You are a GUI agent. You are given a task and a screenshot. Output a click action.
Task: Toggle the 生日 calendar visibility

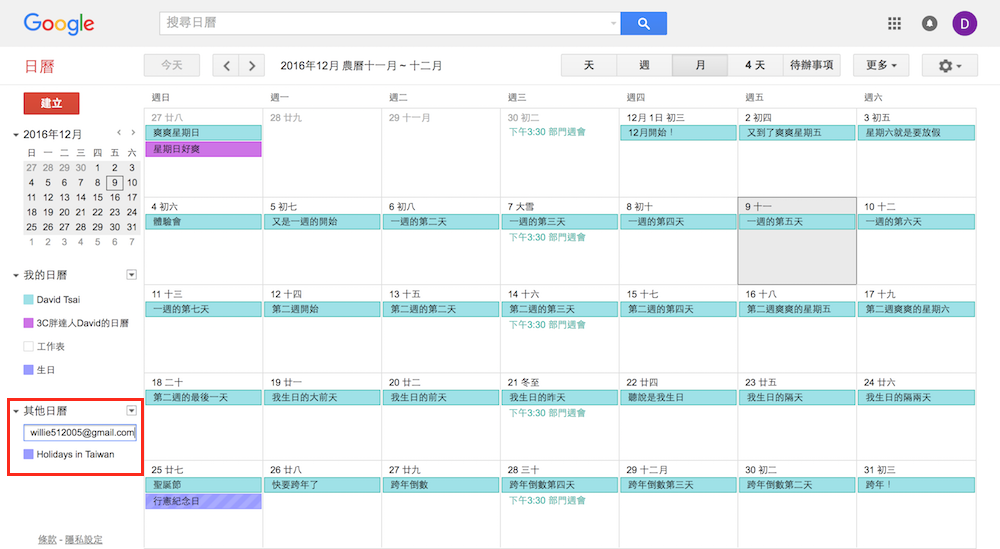[28, 370]
